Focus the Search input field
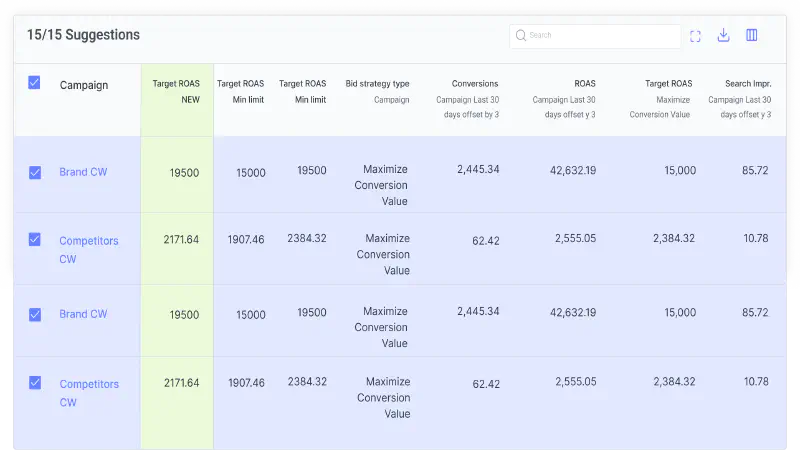The image size is (800, 450). pos(595,36)
